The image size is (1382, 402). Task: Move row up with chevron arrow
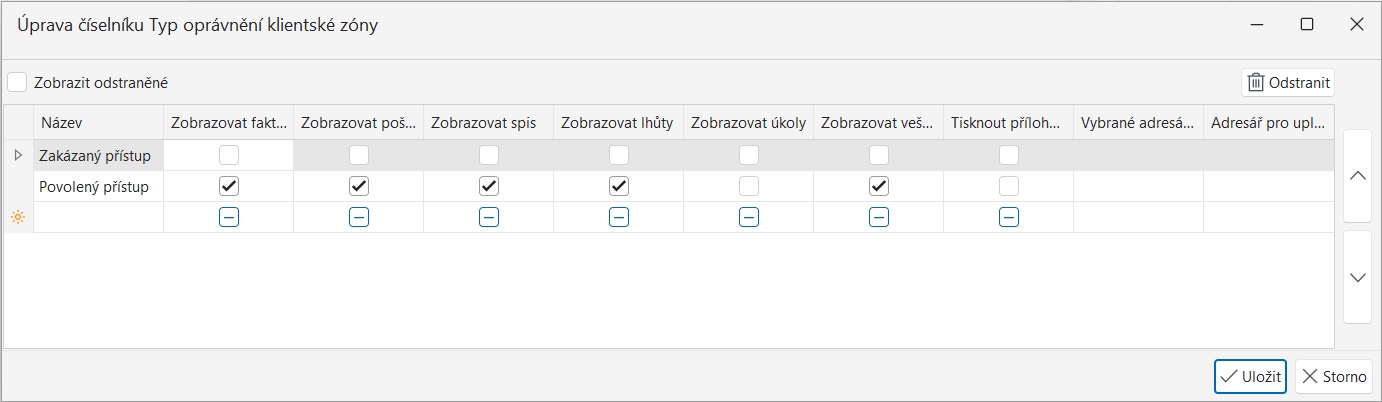(x=1357, y=176)
